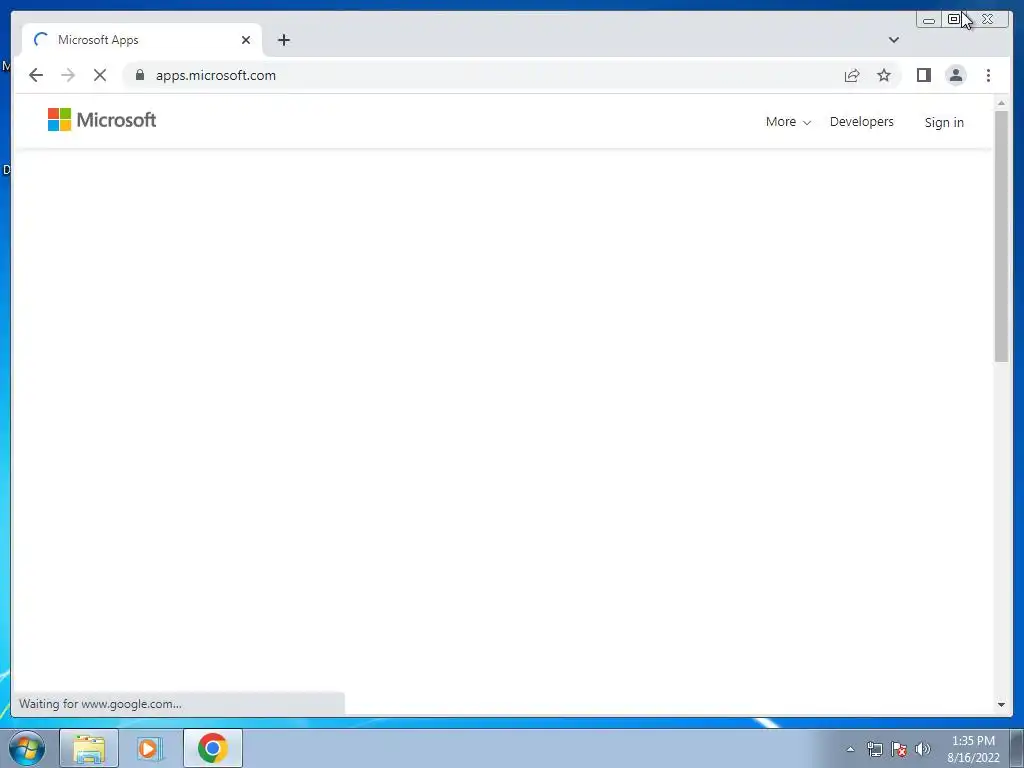Minimize the Chrome window
Viewport: 1024px width, 768px height.
pos(929,20)
